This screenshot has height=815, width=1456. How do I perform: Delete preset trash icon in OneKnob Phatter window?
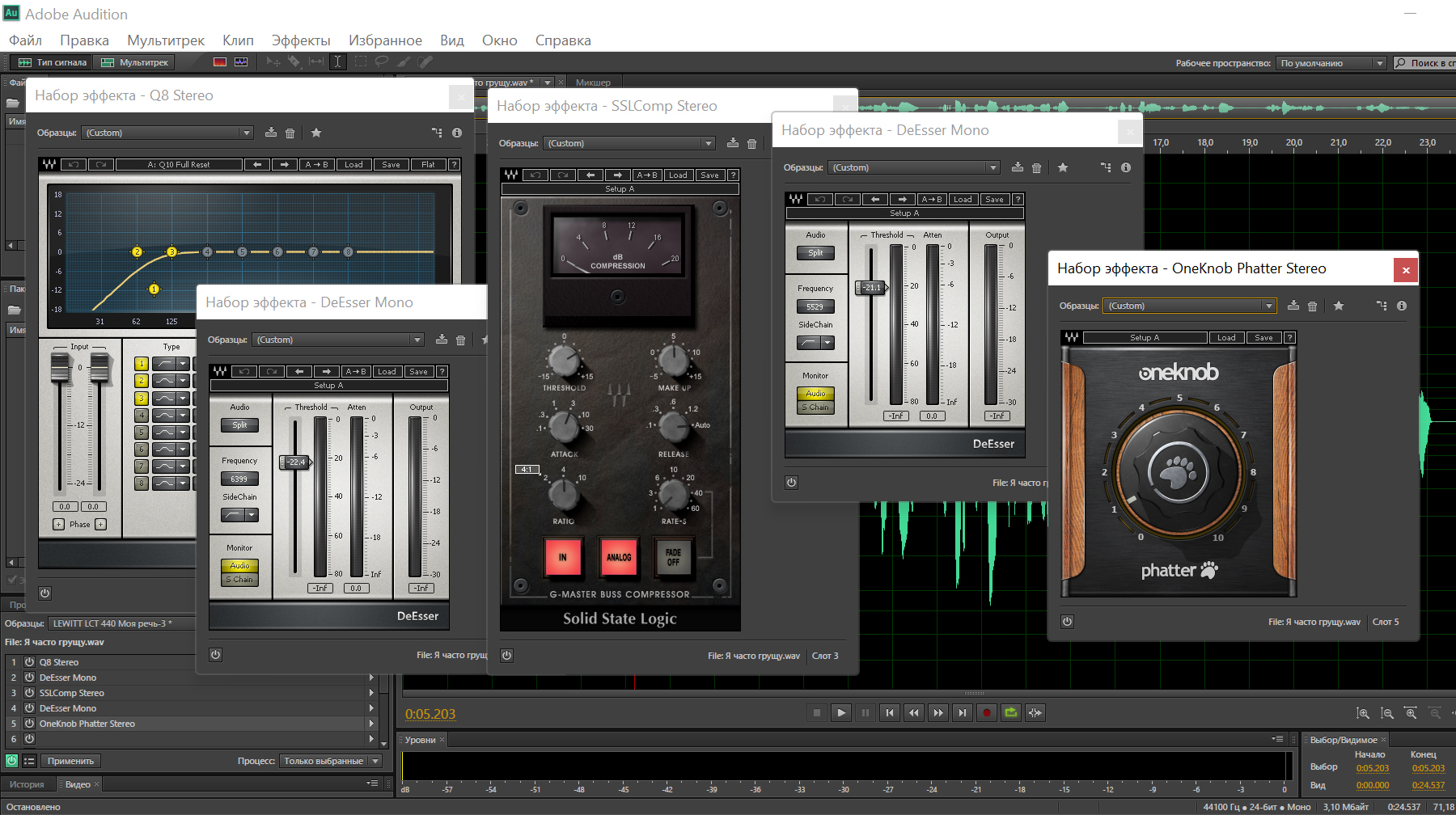[1313, 306]
